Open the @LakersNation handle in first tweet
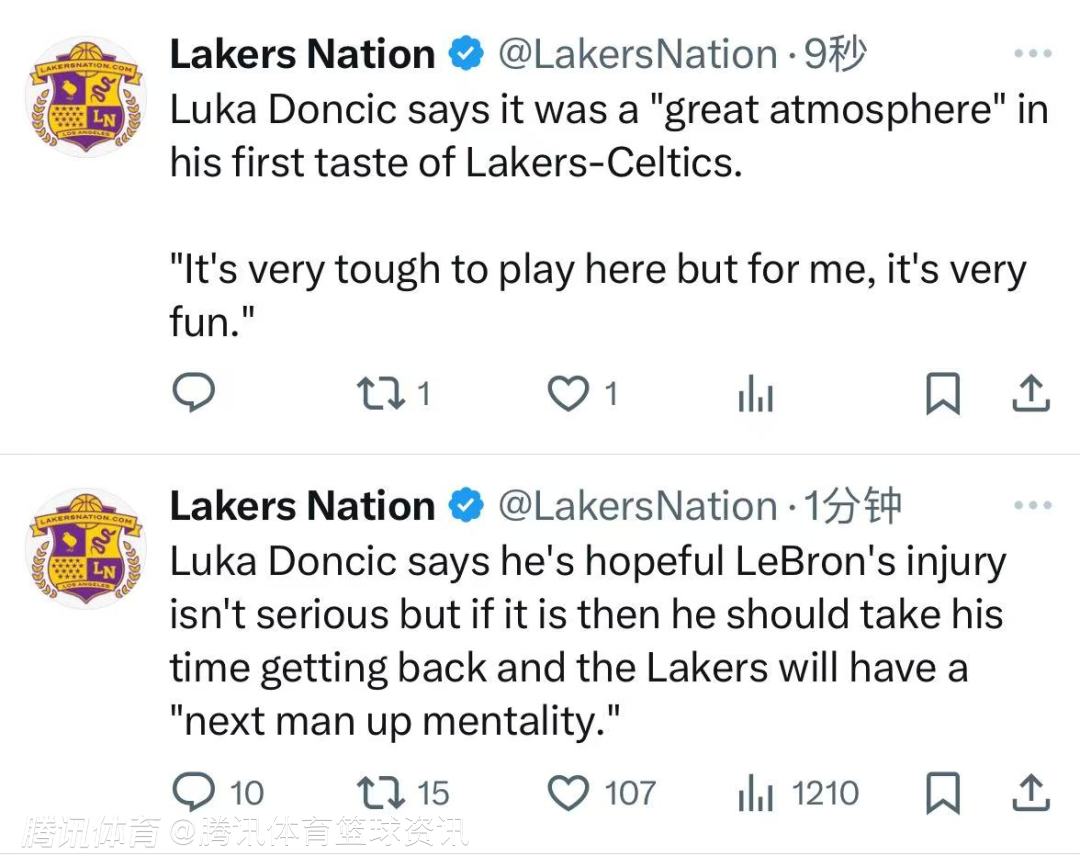1080x867 pixels. point(637,54)
